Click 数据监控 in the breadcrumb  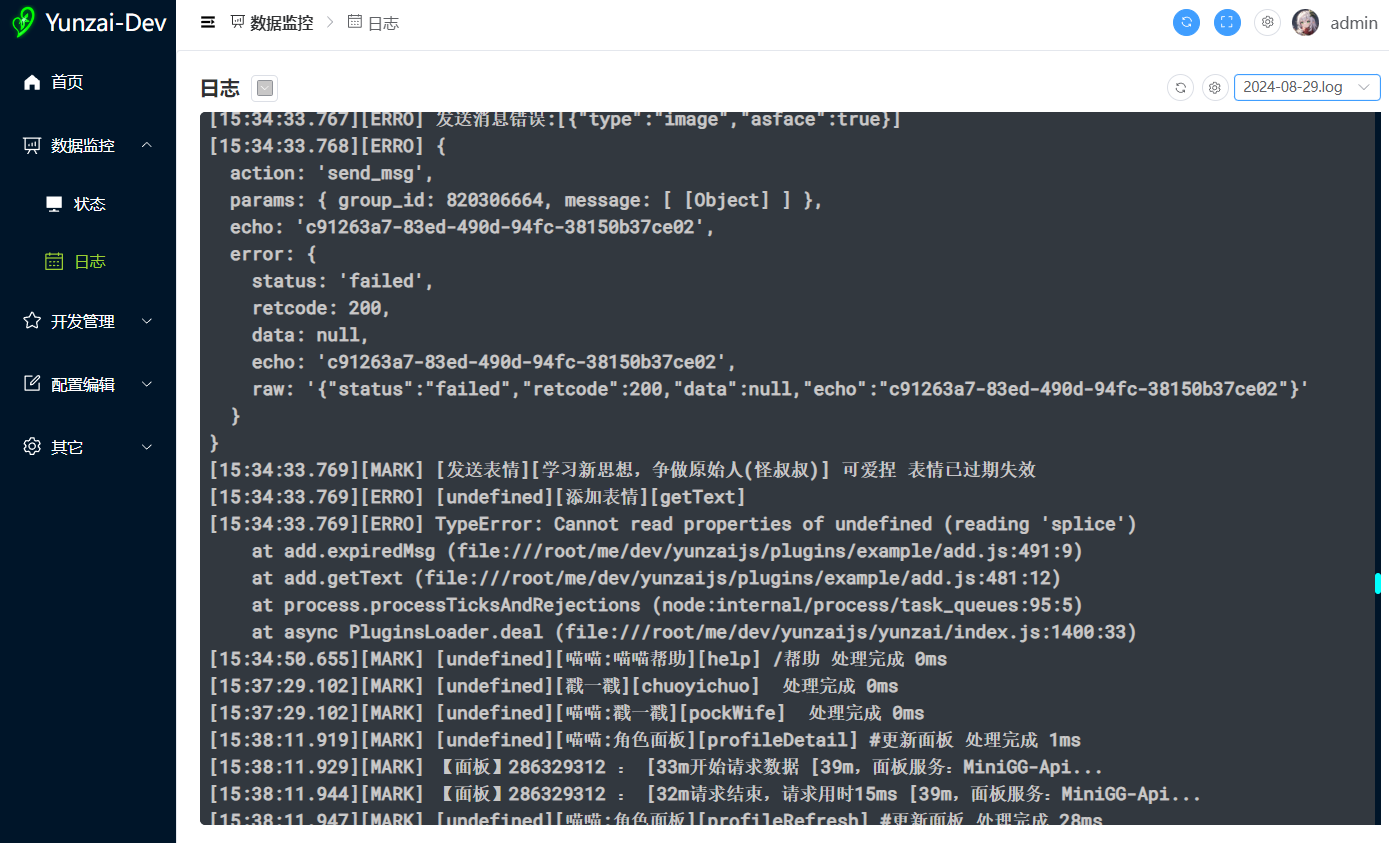click(281, 22)
